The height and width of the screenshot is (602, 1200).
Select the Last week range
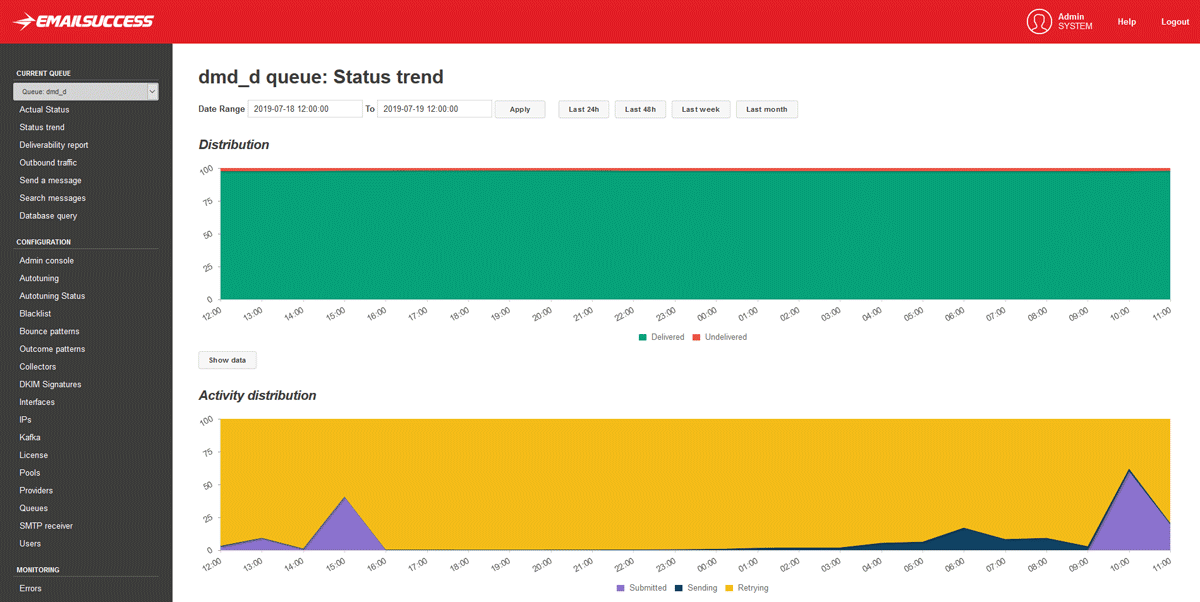click(x=701, y=109)
